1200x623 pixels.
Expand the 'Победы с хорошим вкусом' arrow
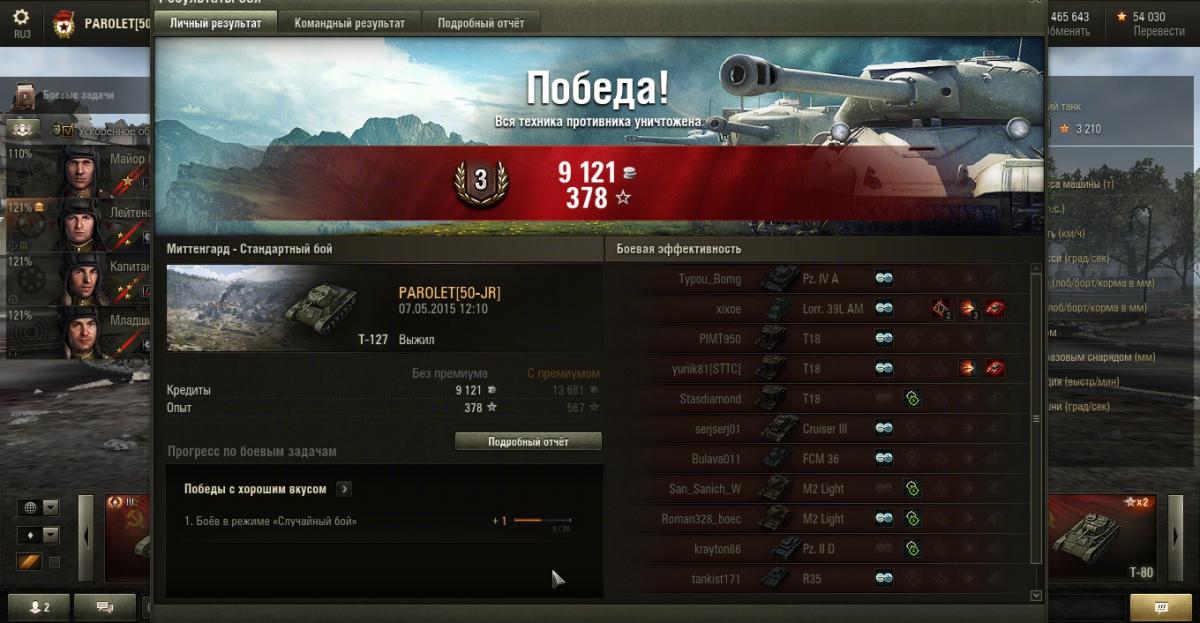(x=343, y=489)
